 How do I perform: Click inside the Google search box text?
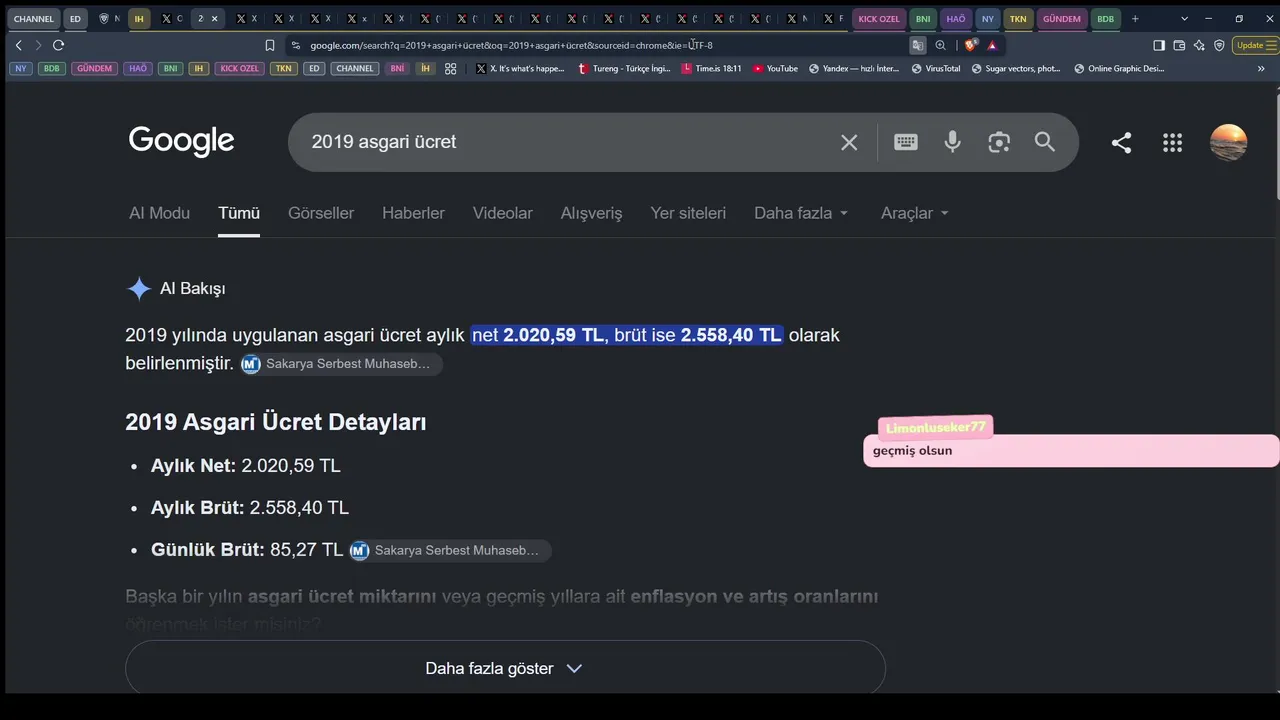click(384, 142)
